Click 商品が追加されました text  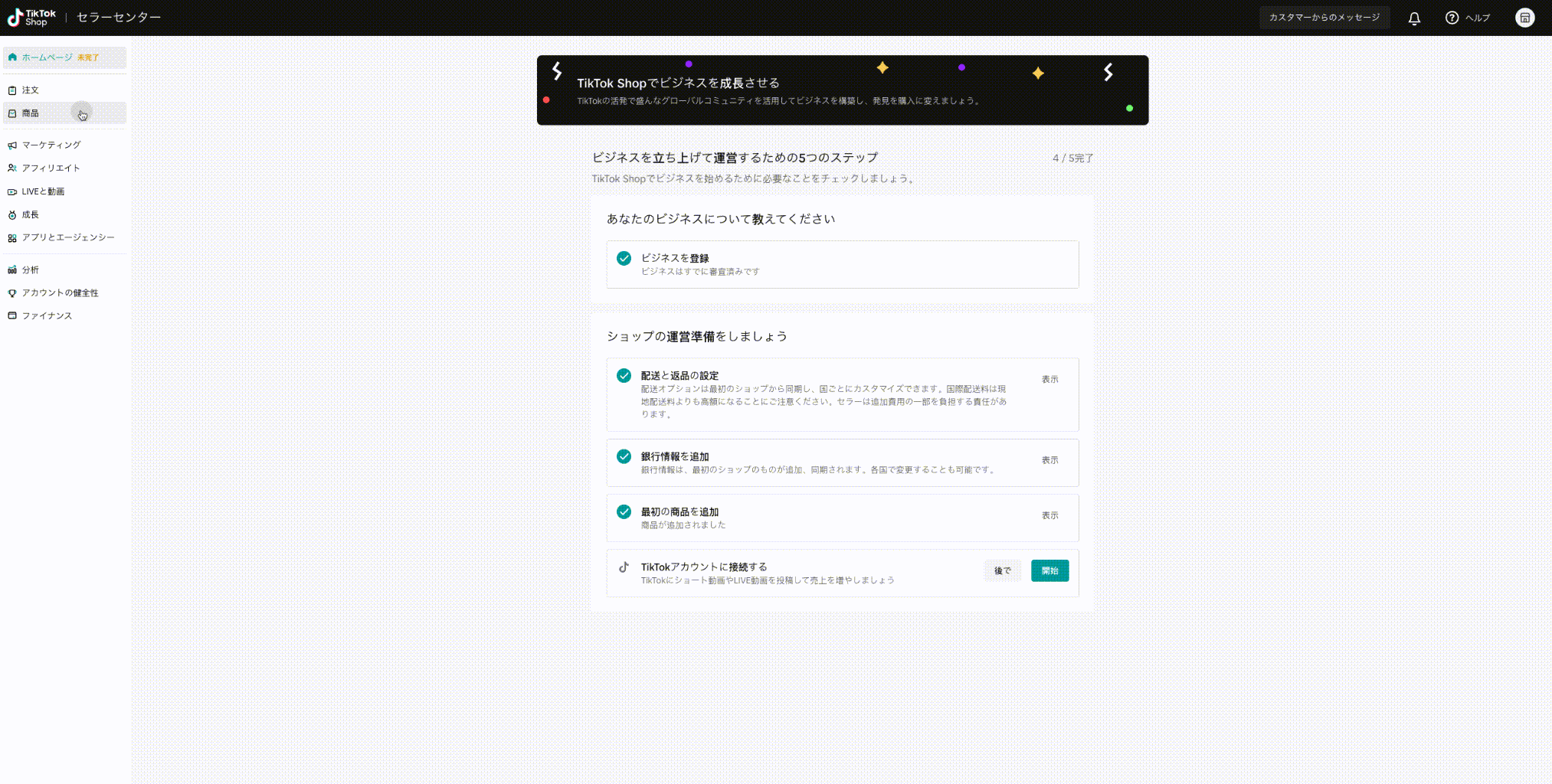click(683, 525)
